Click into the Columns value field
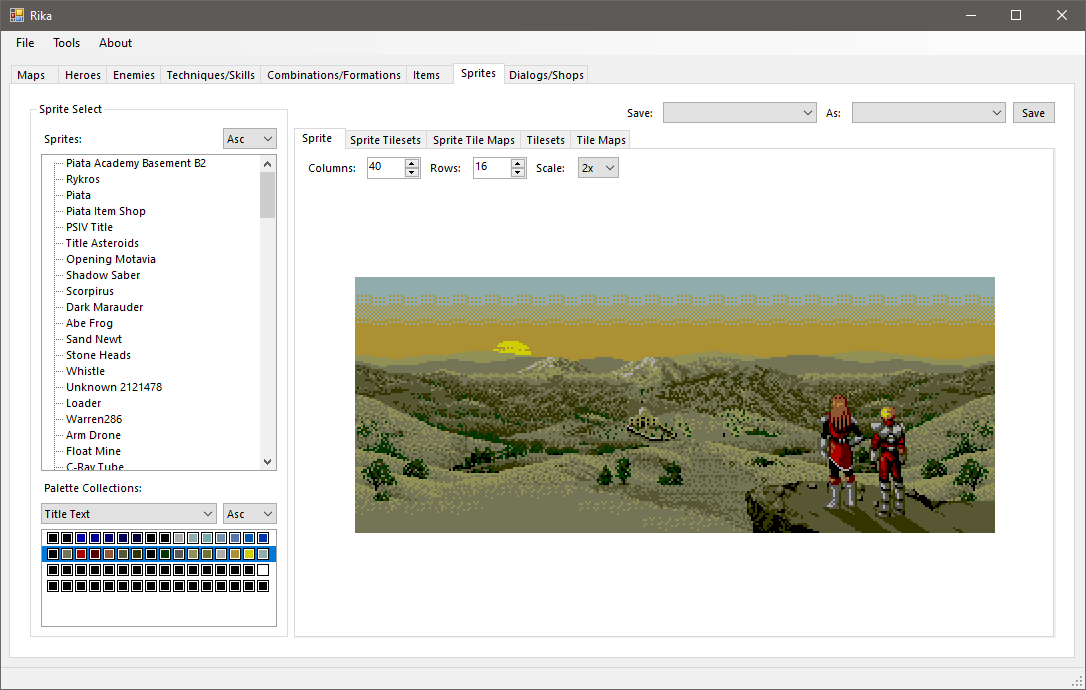This screenshot has width=1086, height=690. pyautogui.click(x=386, y=168)
